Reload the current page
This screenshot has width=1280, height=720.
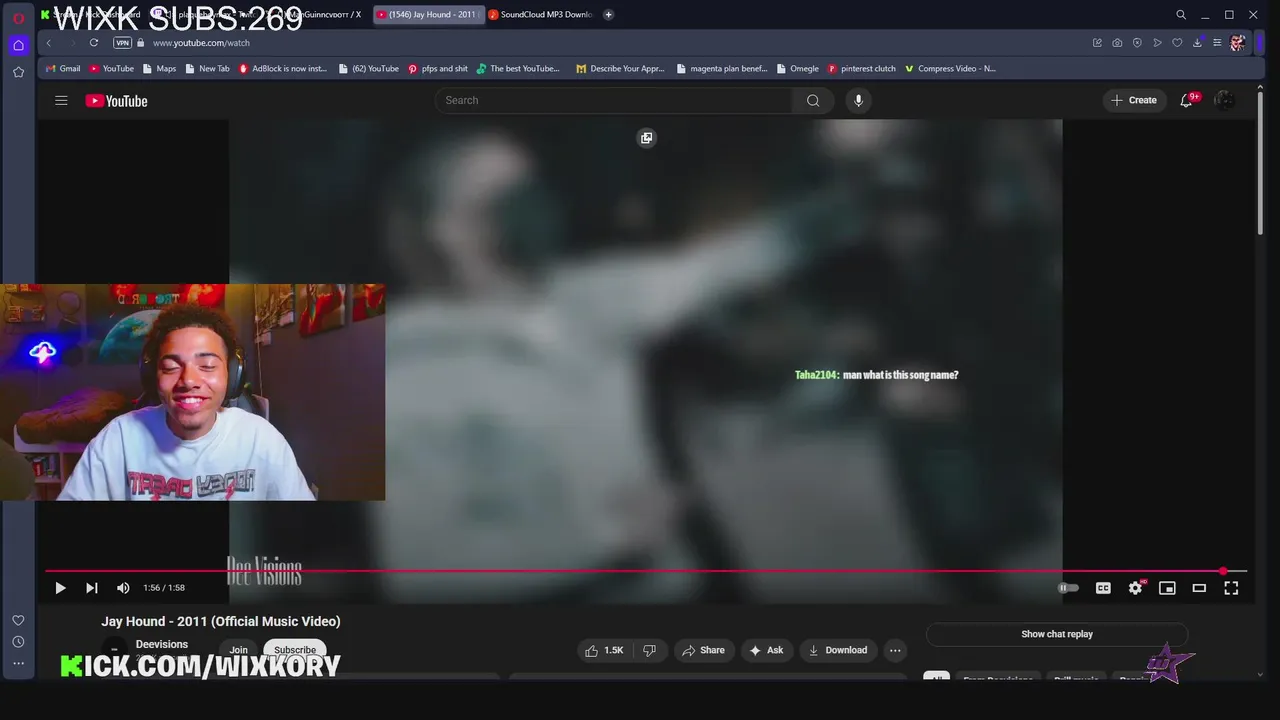[x=93, y=43]
